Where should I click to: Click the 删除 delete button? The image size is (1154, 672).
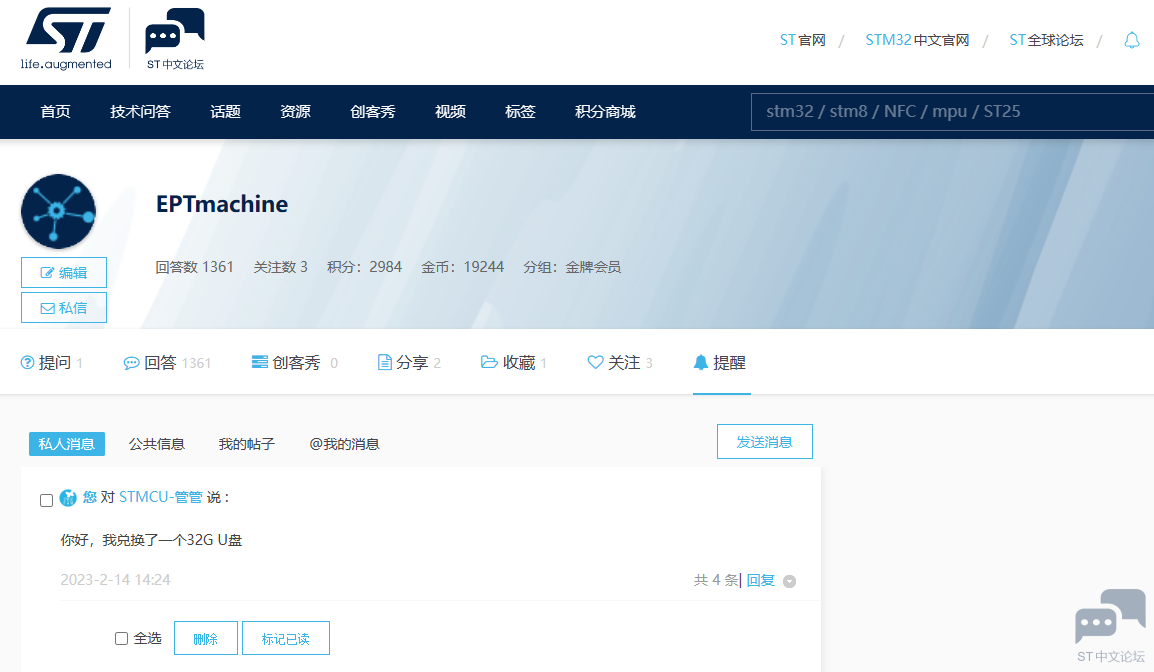(205, 638)
